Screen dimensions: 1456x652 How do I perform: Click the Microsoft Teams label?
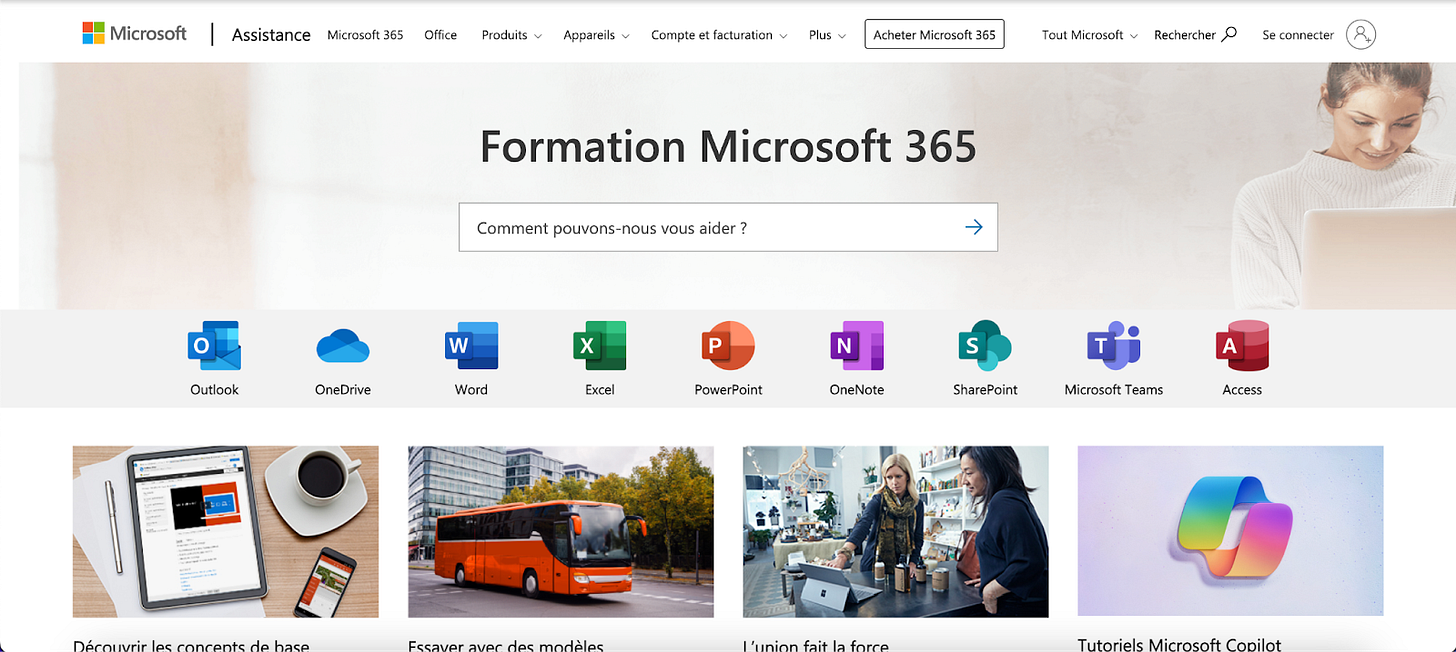click(x=1114, y=390)
